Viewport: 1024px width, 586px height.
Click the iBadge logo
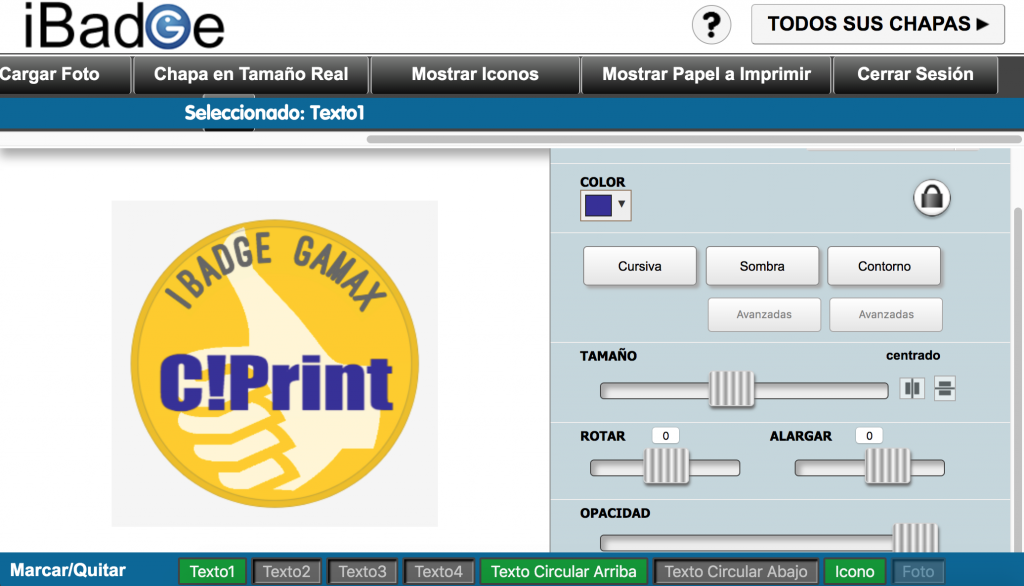pyautogui.click(x=123, y=26)
